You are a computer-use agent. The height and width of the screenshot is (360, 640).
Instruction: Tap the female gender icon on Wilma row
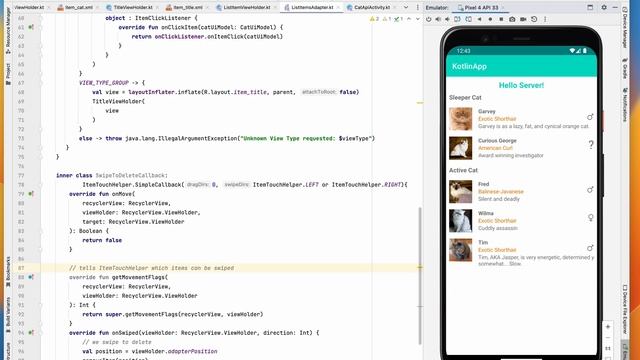click(x=591, y=218)
